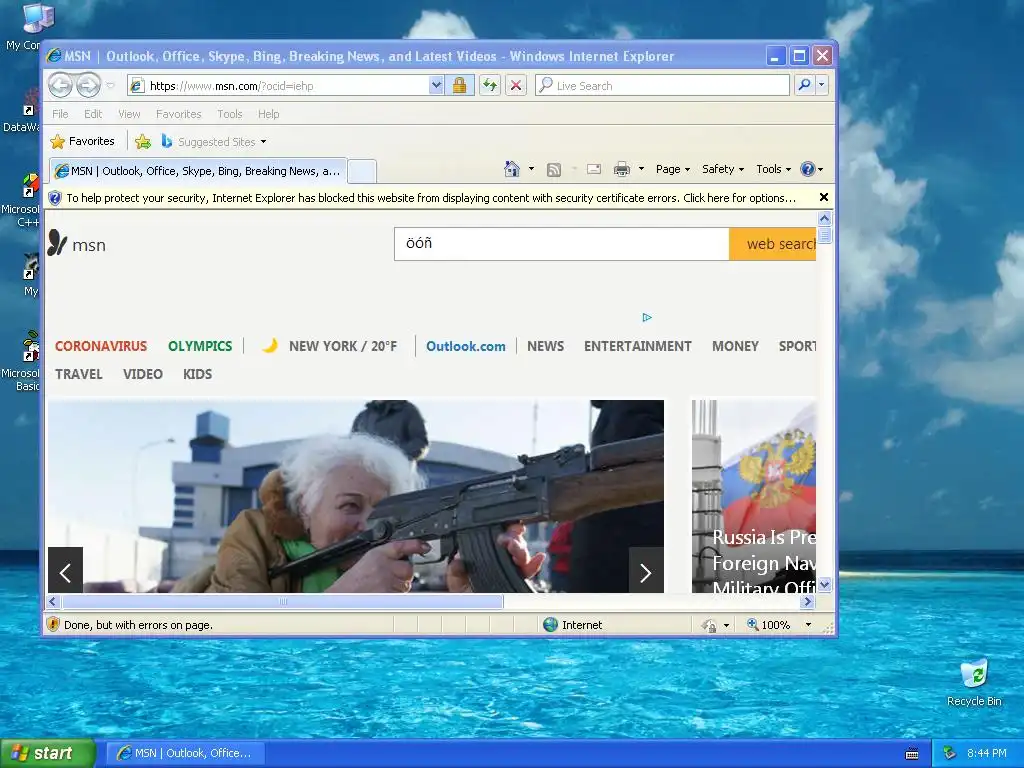Click the Favorites star button
The image size is (1024, 768).
[82, 141]
